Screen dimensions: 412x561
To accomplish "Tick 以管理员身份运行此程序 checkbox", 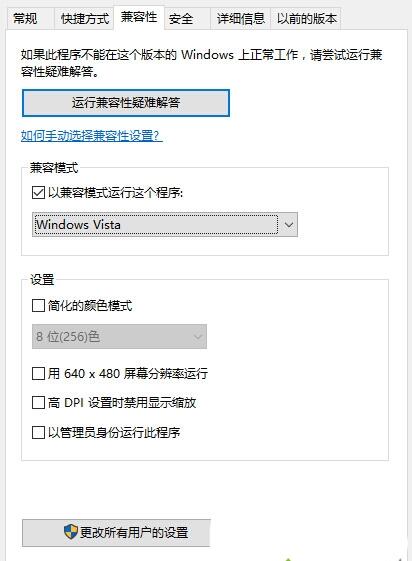I will pyautogui.click(x=38, y=432).
